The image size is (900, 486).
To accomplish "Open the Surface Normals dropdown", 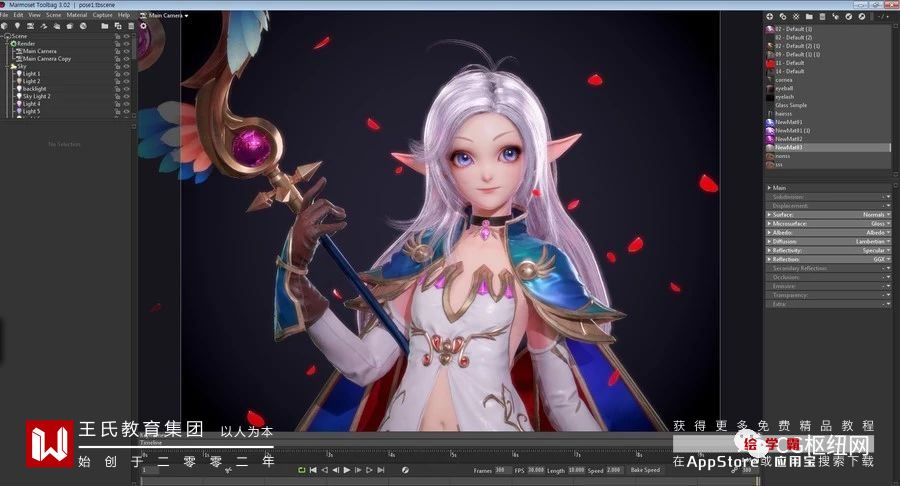I will [x=876, y=215].
